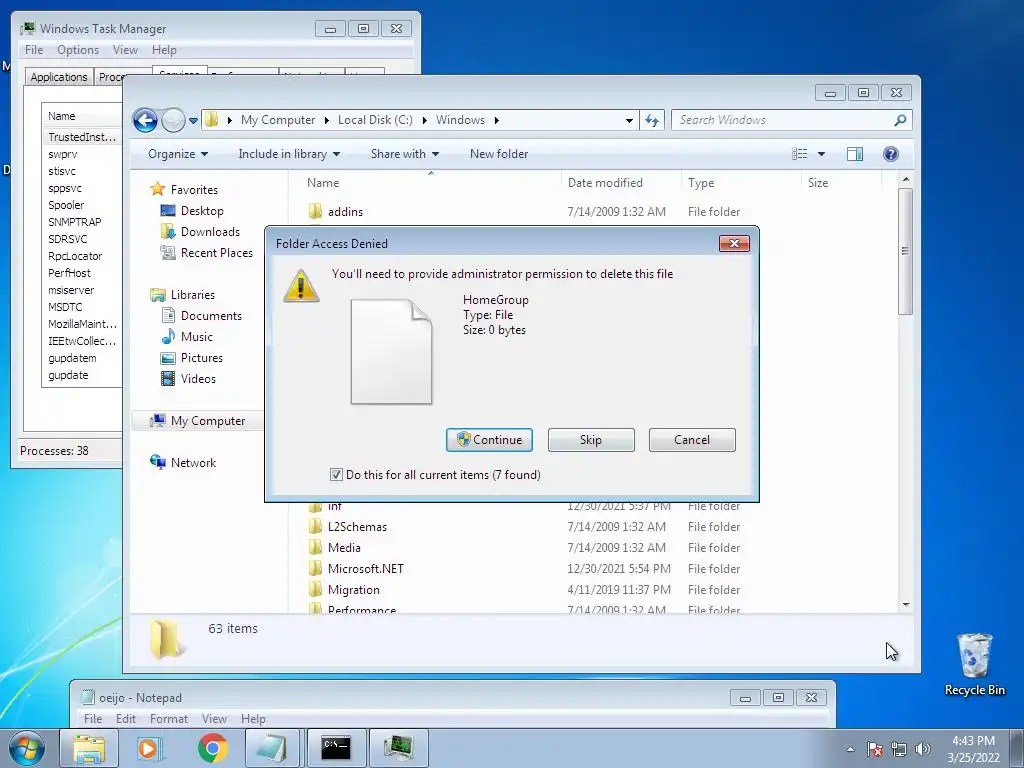The width and height of the screenshot is (1024, 768).
Task: Open Task Manager File menu
Action: pyautogui.click(x=34, y=50)
